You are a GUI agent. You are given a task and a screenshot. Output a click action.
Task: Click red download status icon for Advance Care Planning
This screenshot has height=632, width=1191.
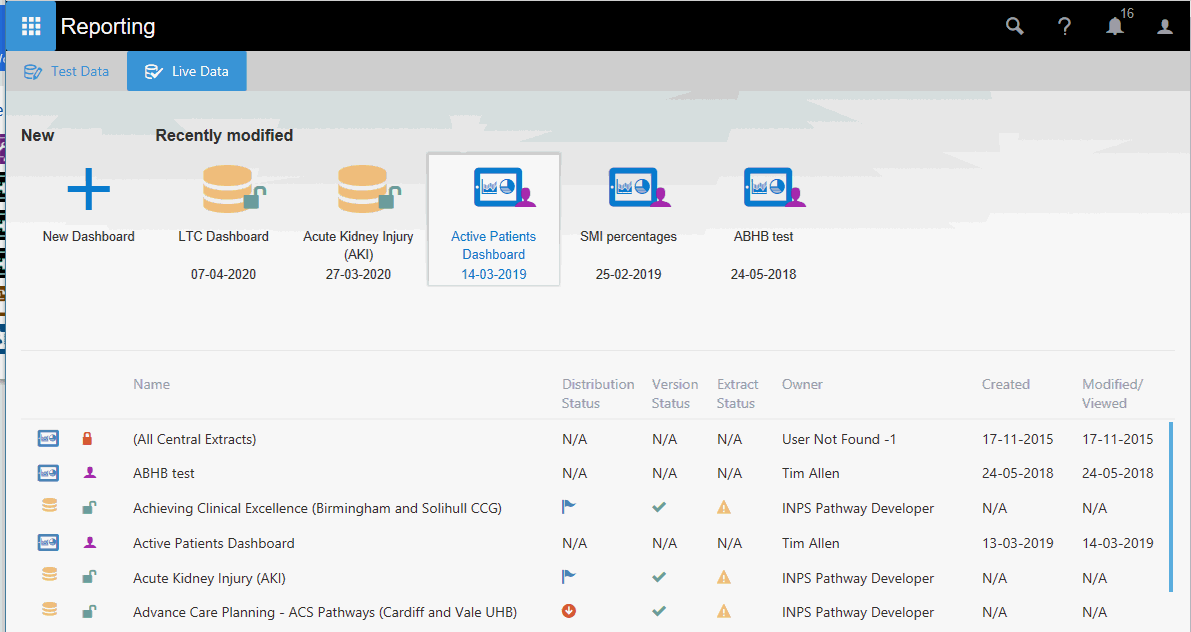coord(569,612)
